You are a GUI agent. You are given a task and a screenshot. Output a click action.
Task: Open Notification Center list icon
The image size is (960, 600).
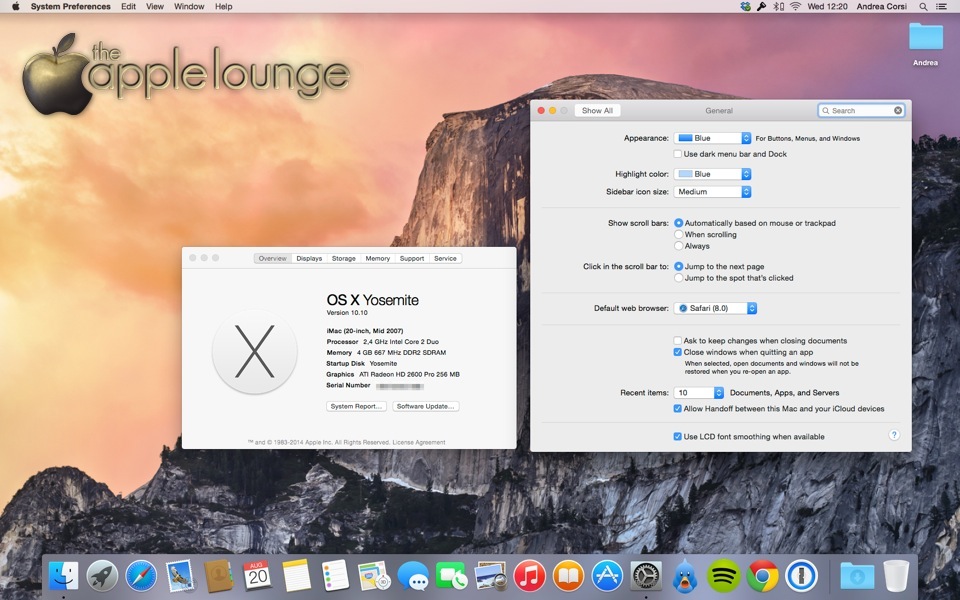[x=942, y=6]
